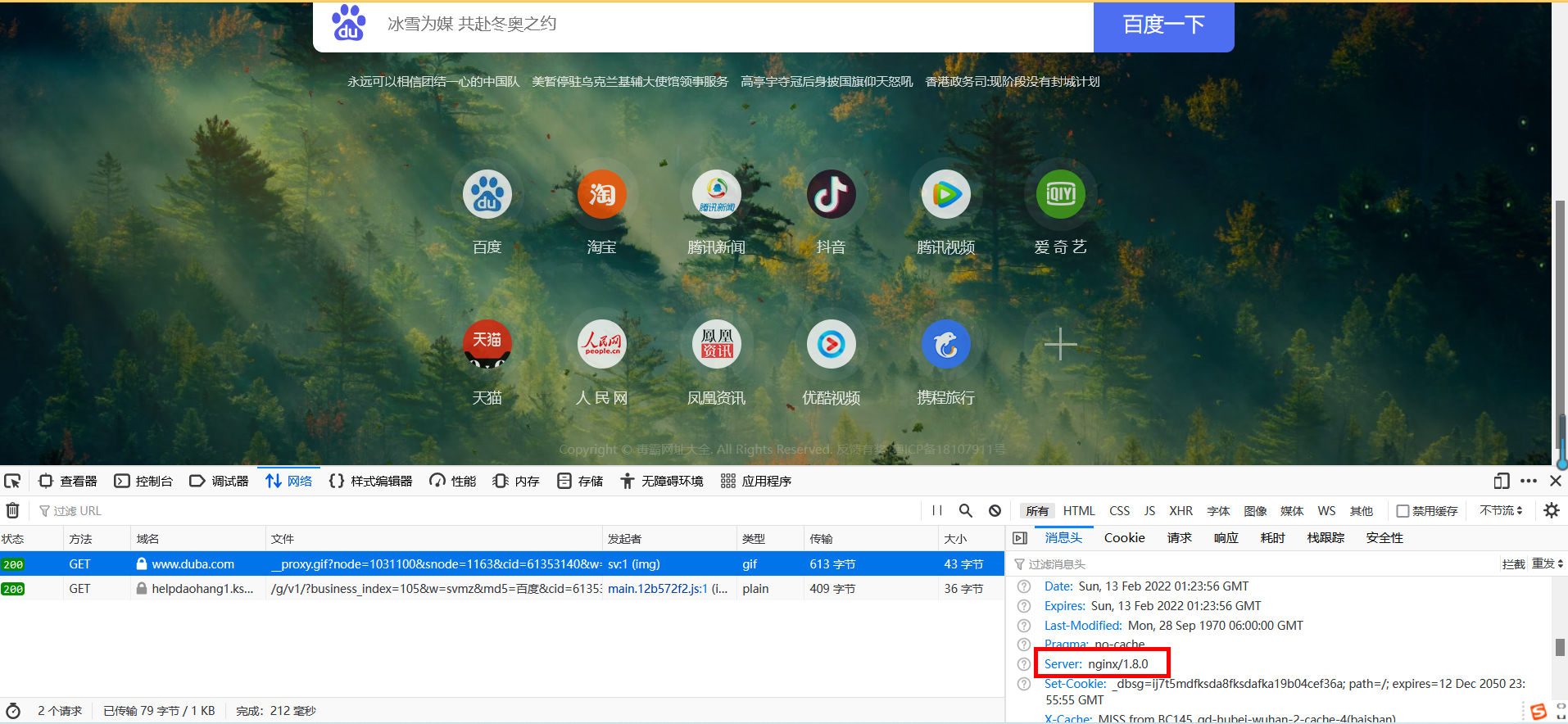Switch to the 样式编辑器 (Style Editor) tab
1568x724 pixels.
point(370,481)
